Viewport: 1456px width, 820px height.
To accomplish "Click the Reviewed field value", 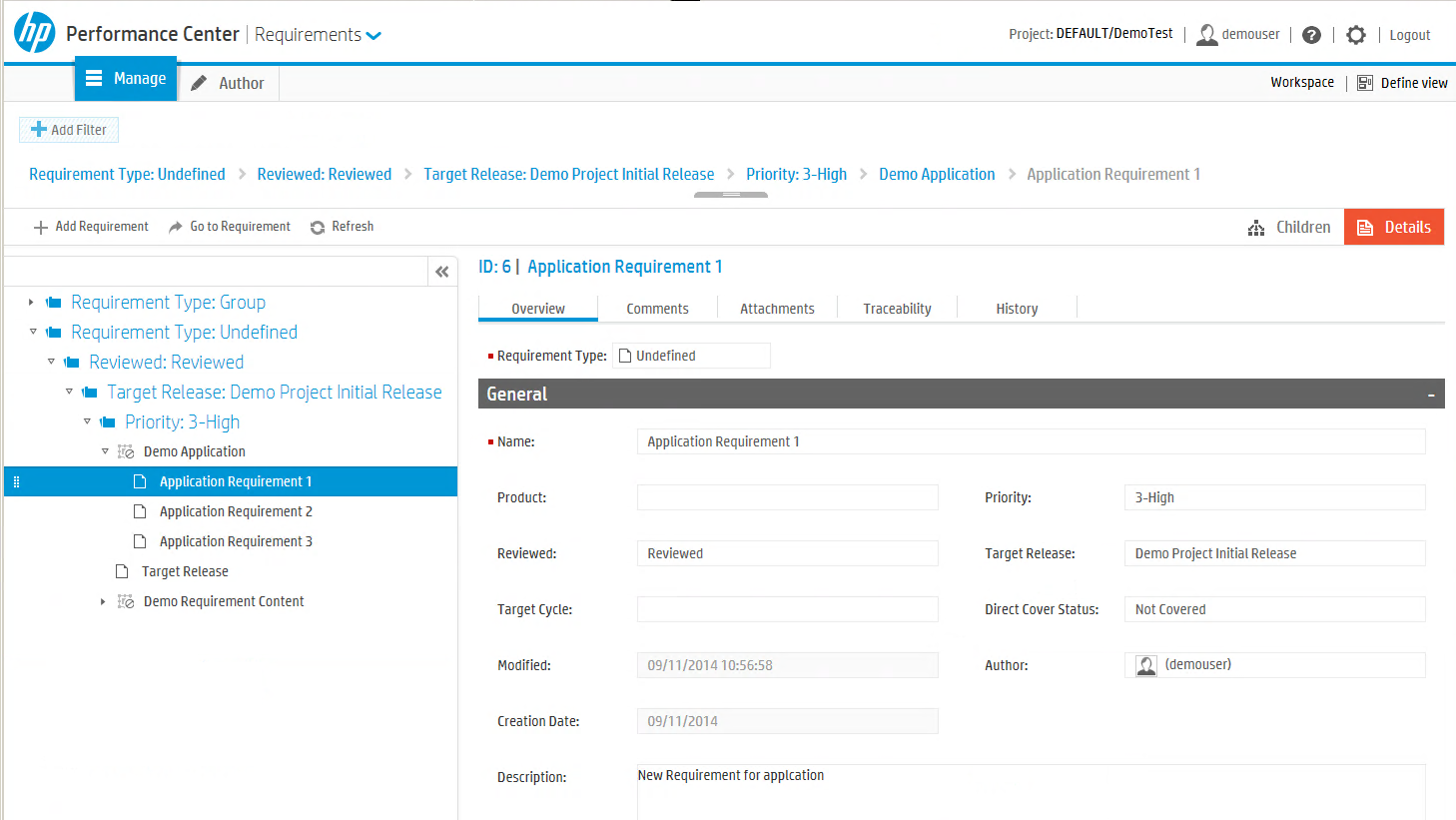I will click(788, 553).
